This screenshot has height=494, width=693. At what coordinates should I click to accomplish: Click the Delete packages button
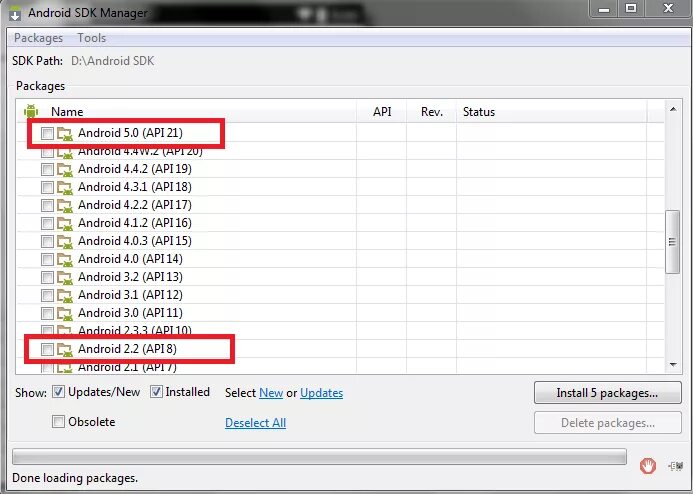[x=607, y=423]
